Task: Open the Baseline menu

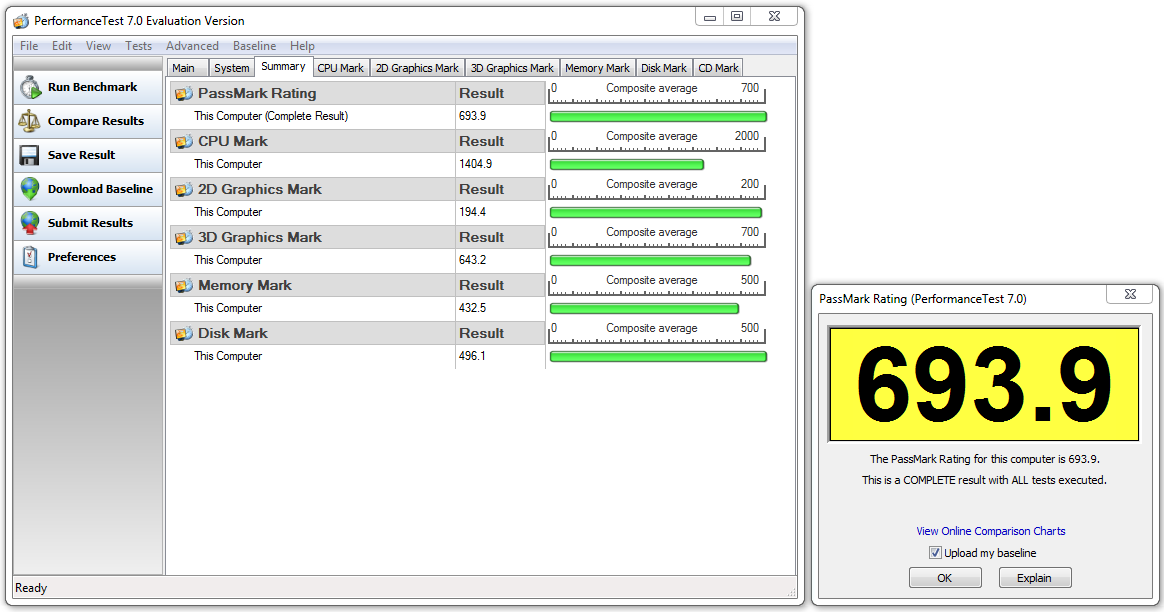Action: click(x=255, y=46)
